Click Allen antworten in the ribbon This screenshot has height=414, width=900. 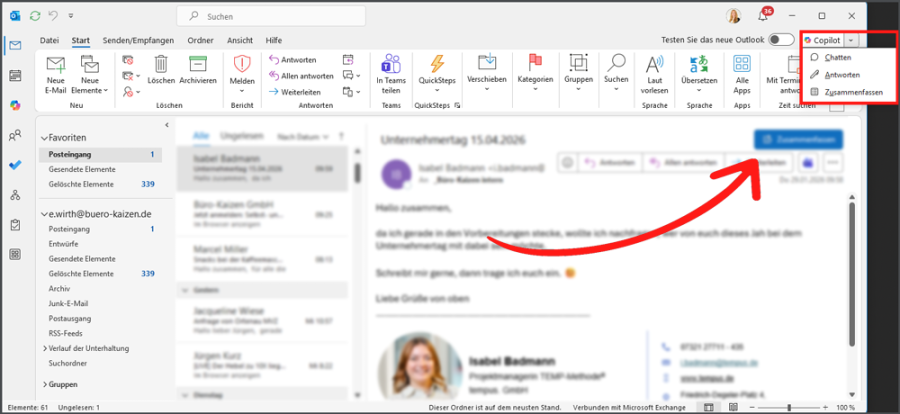pyautogui.click(x=301, y=76)
